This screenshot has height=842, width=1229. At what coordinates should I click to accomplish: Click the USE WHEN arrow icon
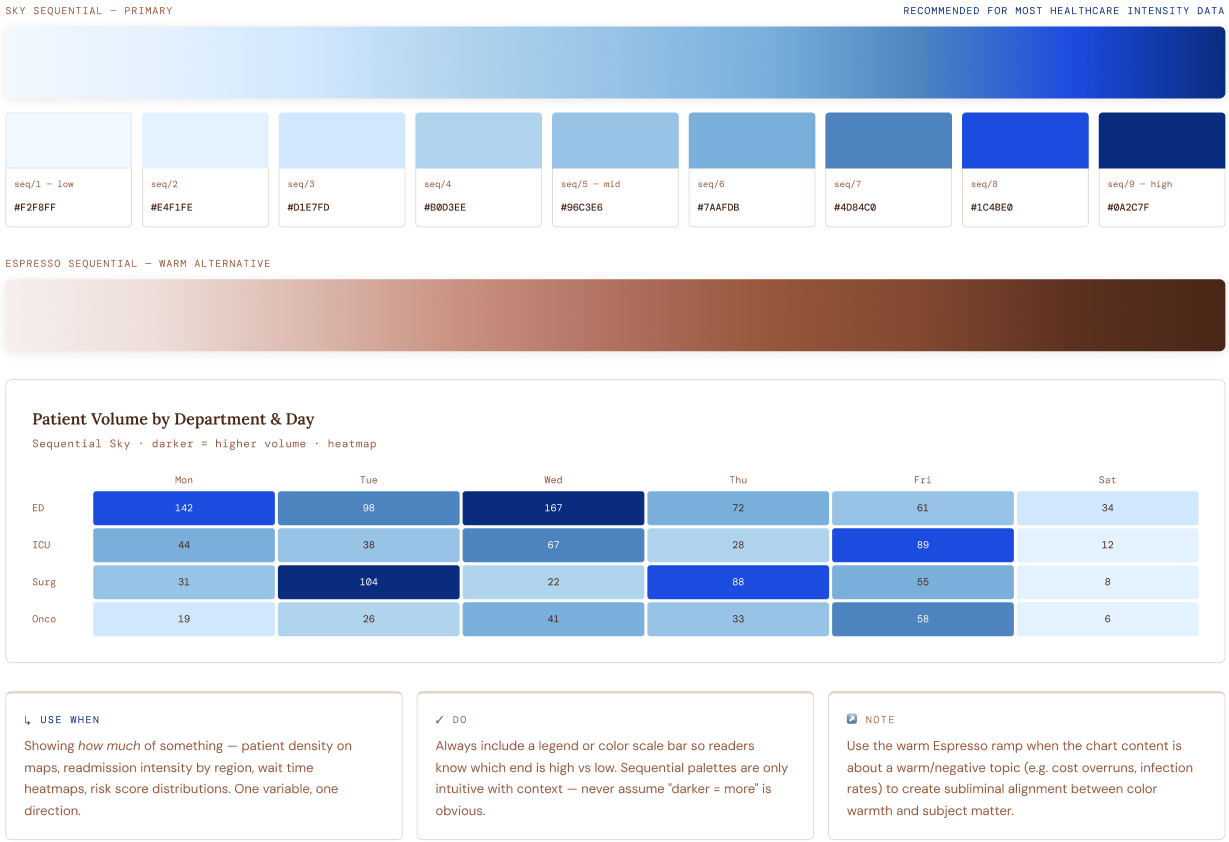pyautogui.click(x=28, y=720)
